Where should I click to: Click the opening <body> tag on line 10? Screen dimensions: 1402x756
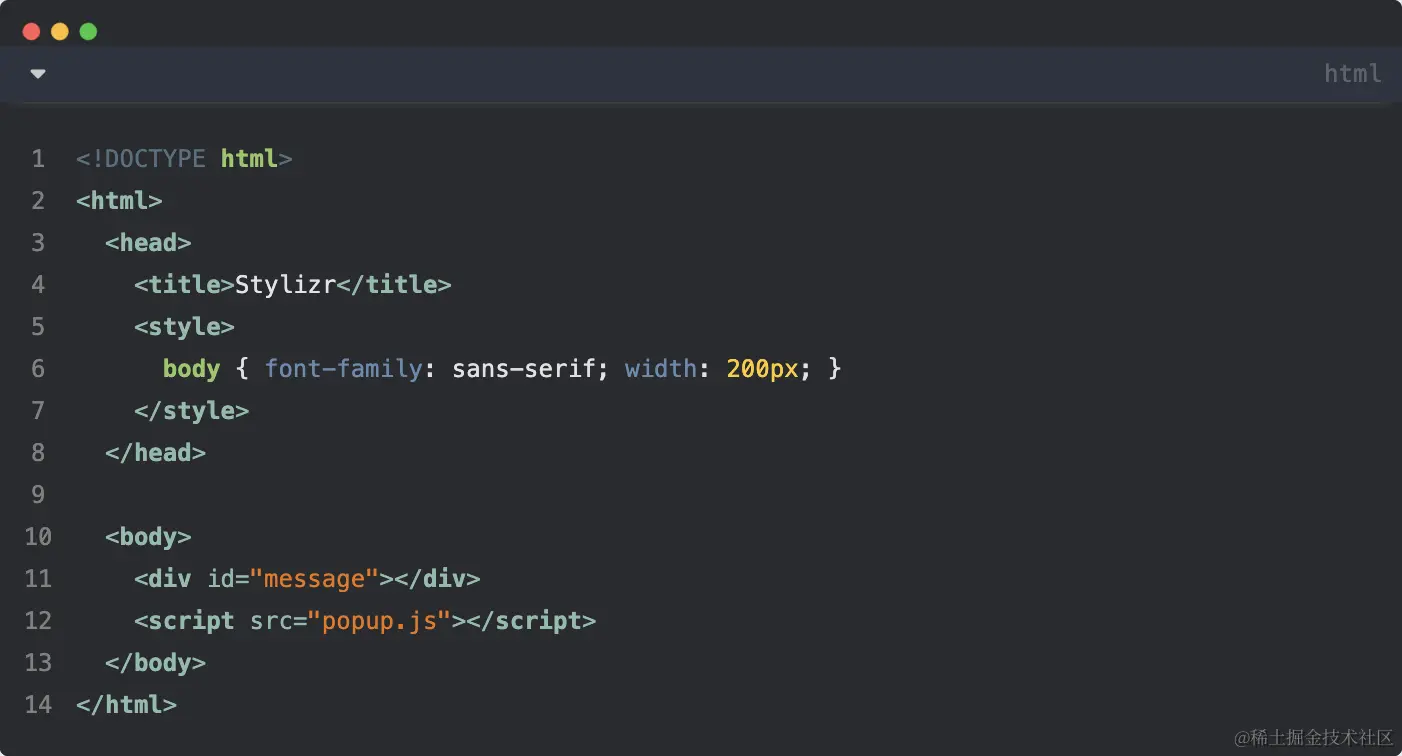click(148, 537)
